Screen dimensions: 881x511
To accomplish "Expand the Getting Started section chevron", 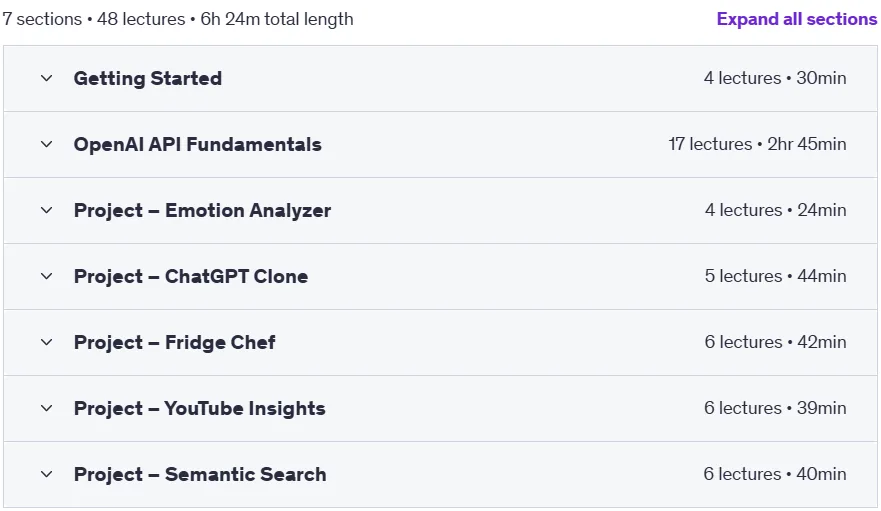I will click(x=47, y=78).
